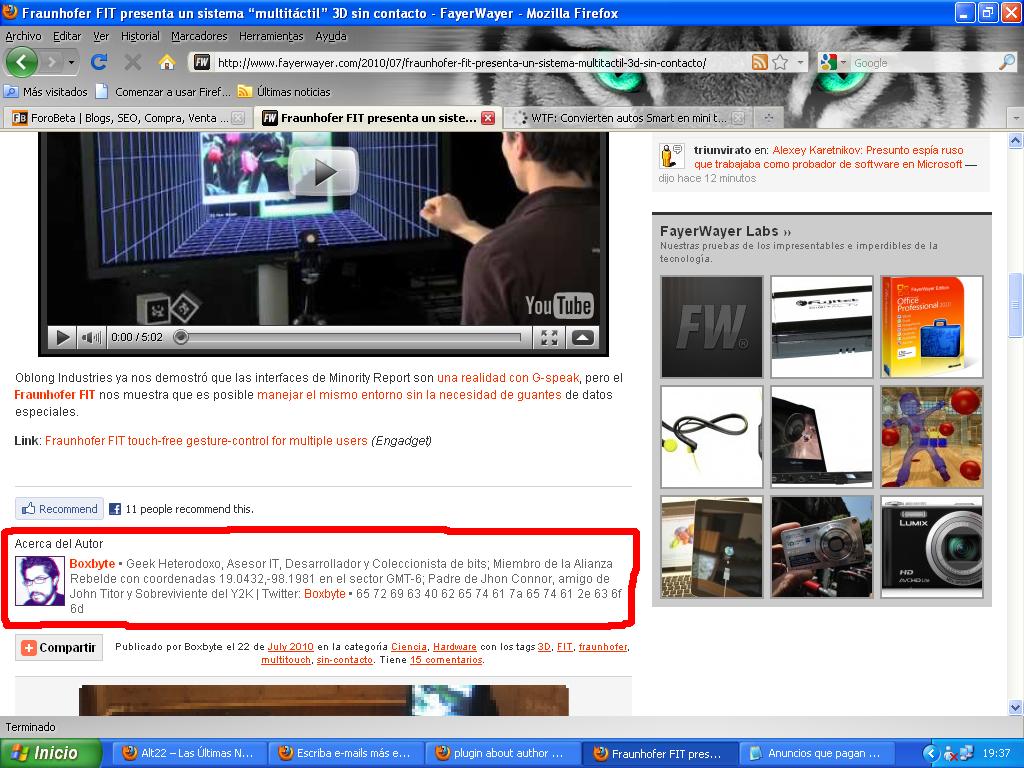Open the address bar history dropdown

tap(800, 63)
